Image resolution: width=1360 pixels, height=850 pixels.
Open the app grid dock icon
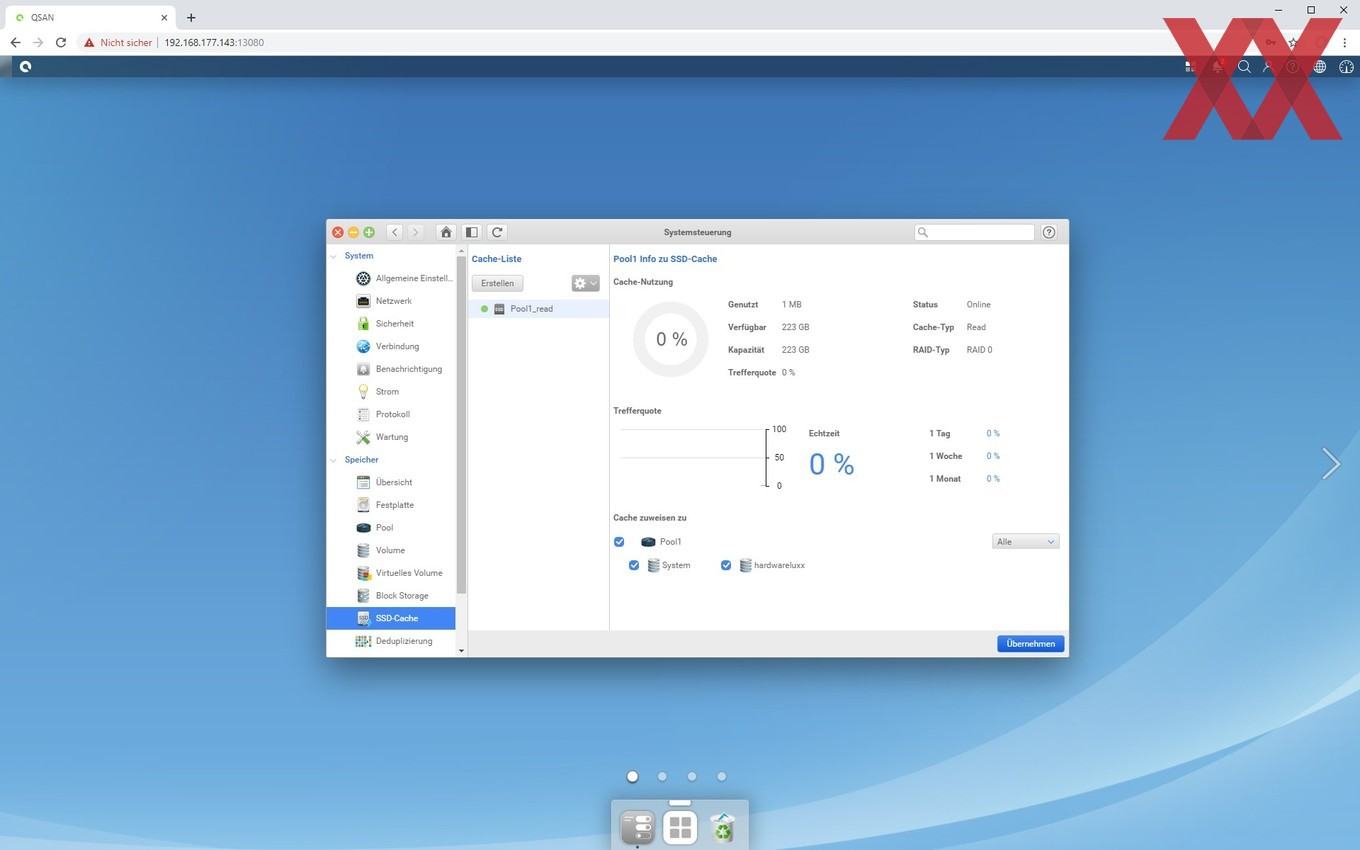tap(680, 827)
